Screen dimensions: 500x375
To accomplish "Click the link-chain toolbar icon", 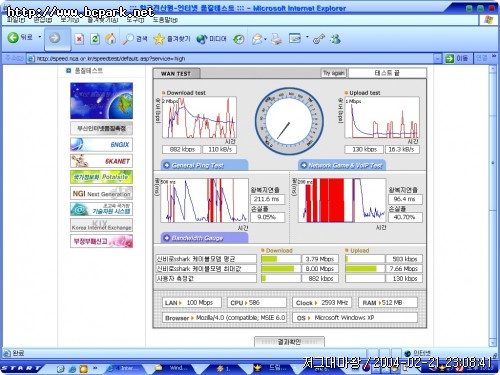I will click(x=319, y=39).
